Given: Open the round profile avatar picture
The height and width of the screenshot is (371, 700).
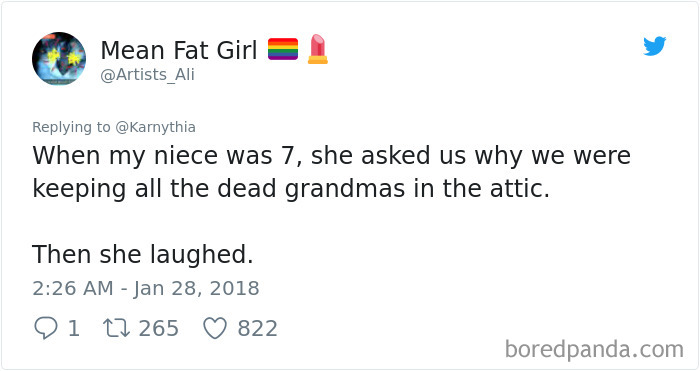Looking at the screenshot, I should [x=59, y=58].
